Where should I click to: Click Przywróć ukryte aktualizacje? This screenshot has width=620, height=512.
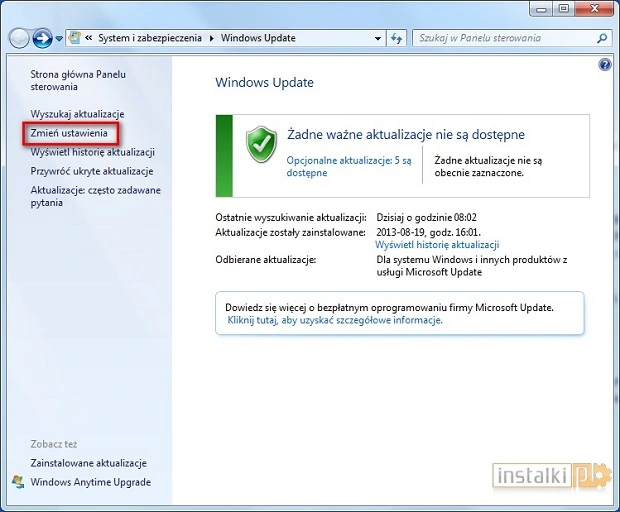92,171
